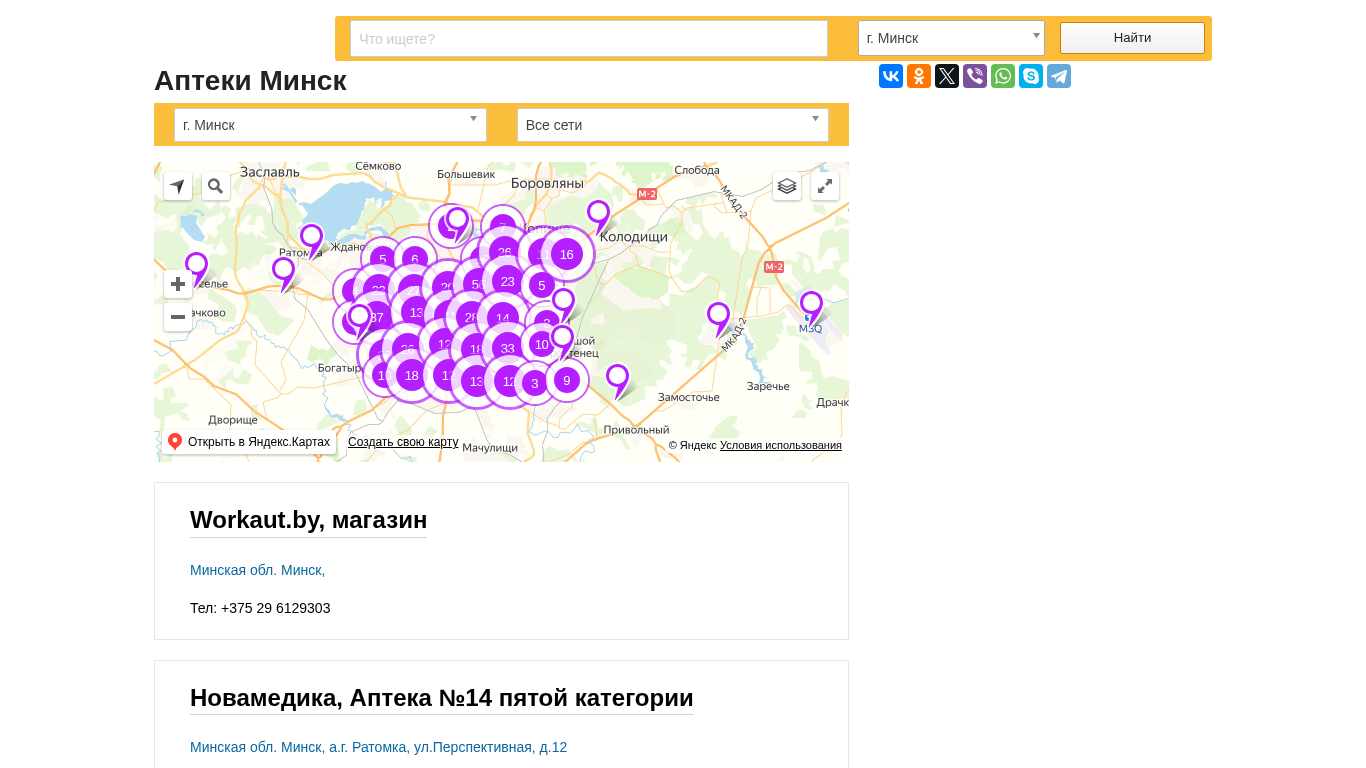Zoom in on the map
This screenshot has width=1366, height=768.
coord(178,284)
